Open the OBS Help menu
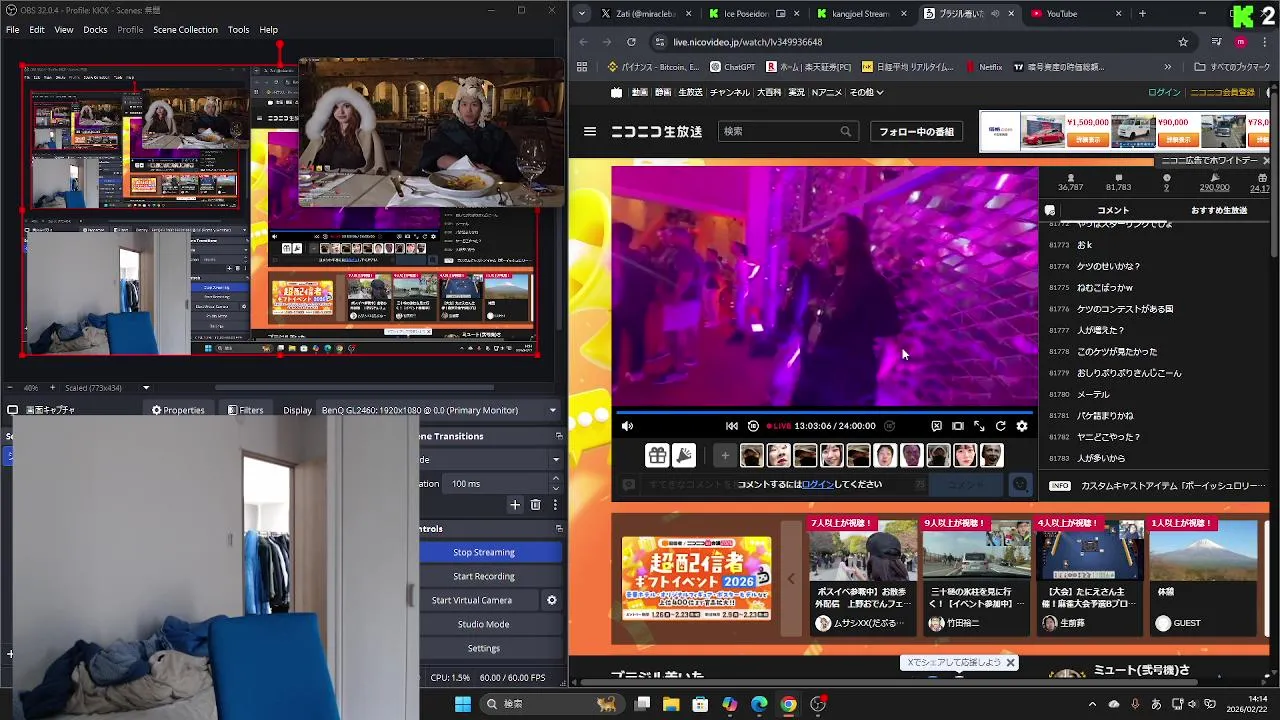Image resolution: width=1280 pixels, height=720 pixels. (269, 30)
